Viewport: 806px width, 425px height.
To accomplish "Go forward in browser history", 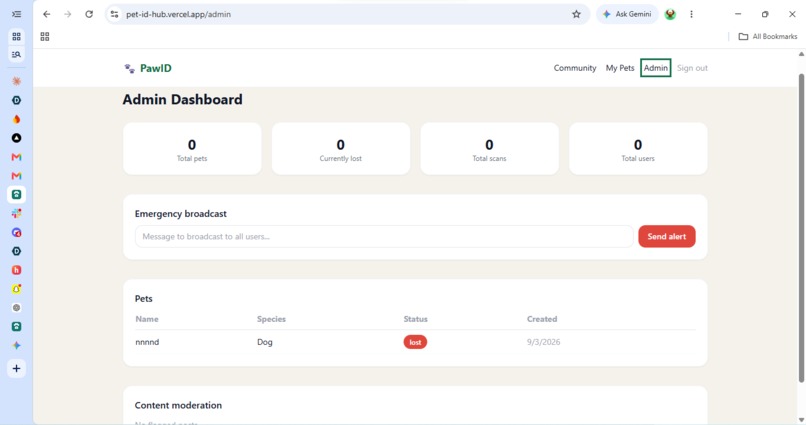I will tap(68, 14).
